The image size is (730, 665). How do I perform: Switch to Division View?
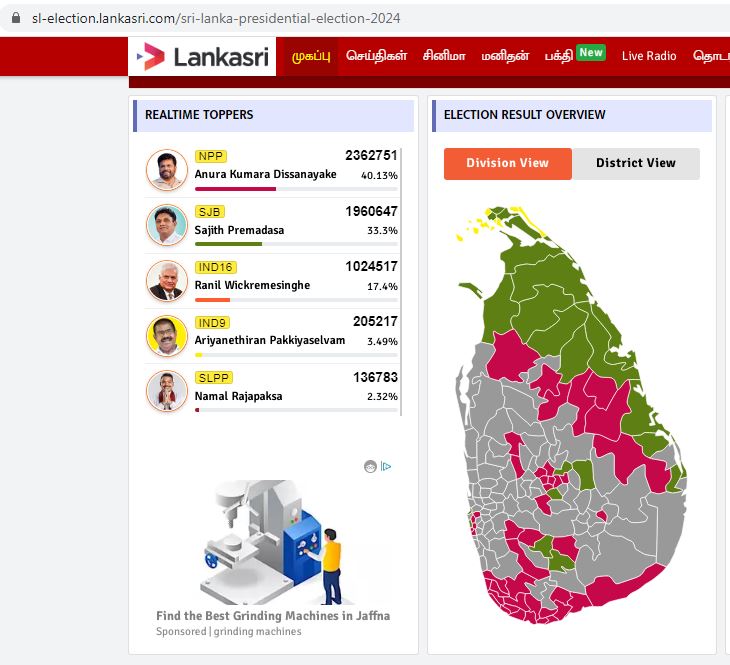pos(507,163)
